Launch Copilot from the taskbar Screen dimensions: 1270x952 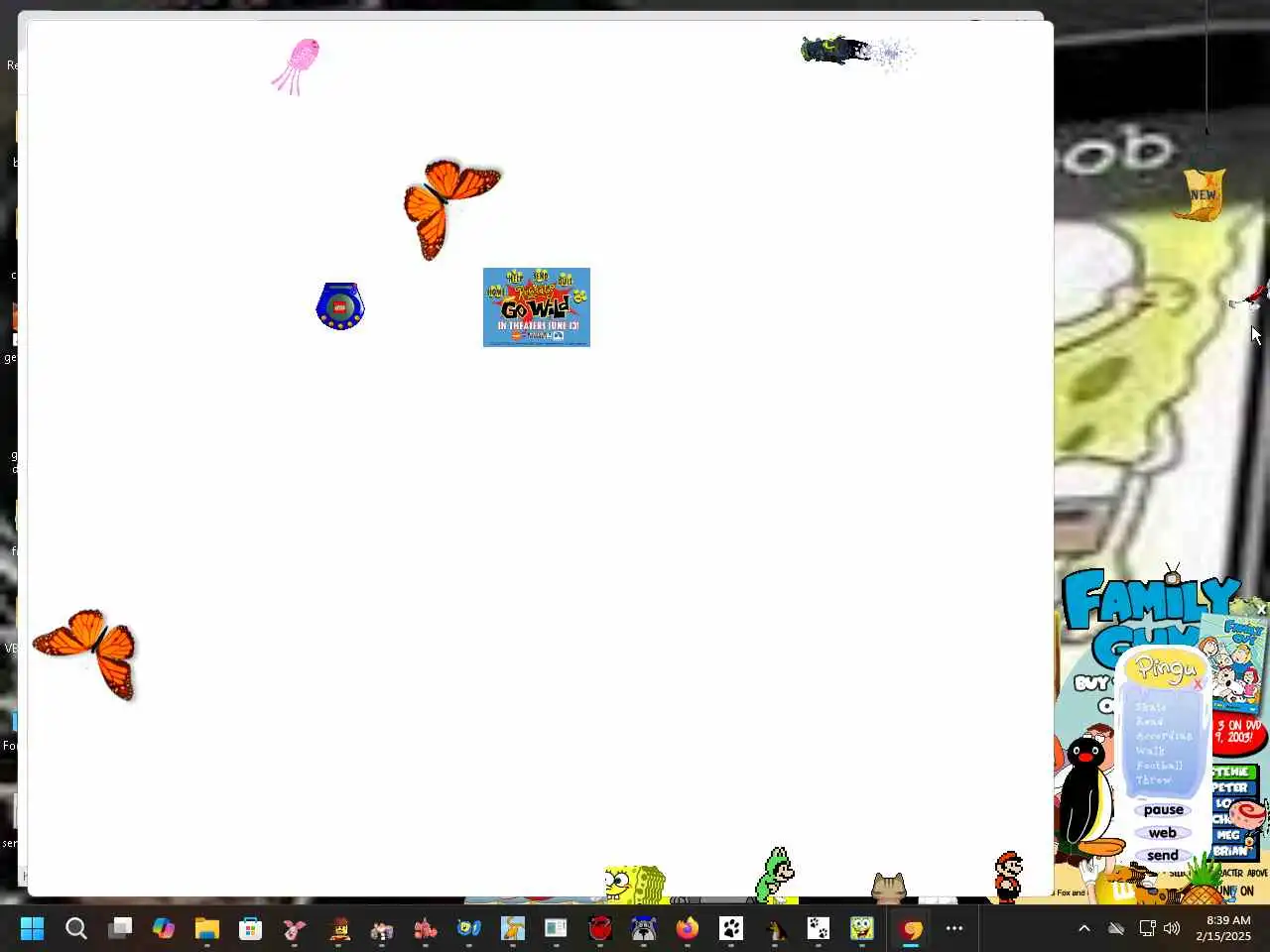point(164,928)
